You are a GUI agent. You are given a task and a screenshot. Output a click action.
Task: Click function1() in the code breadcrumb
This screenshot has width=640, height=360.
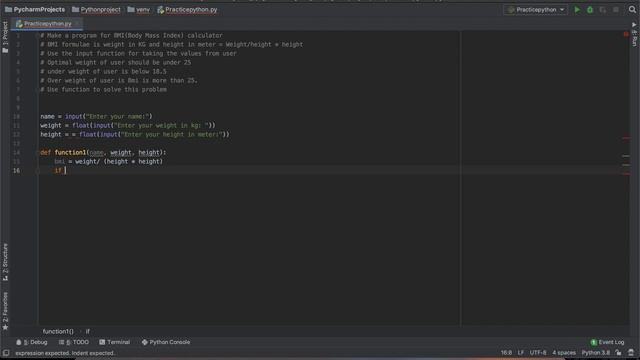click(58, 331)
